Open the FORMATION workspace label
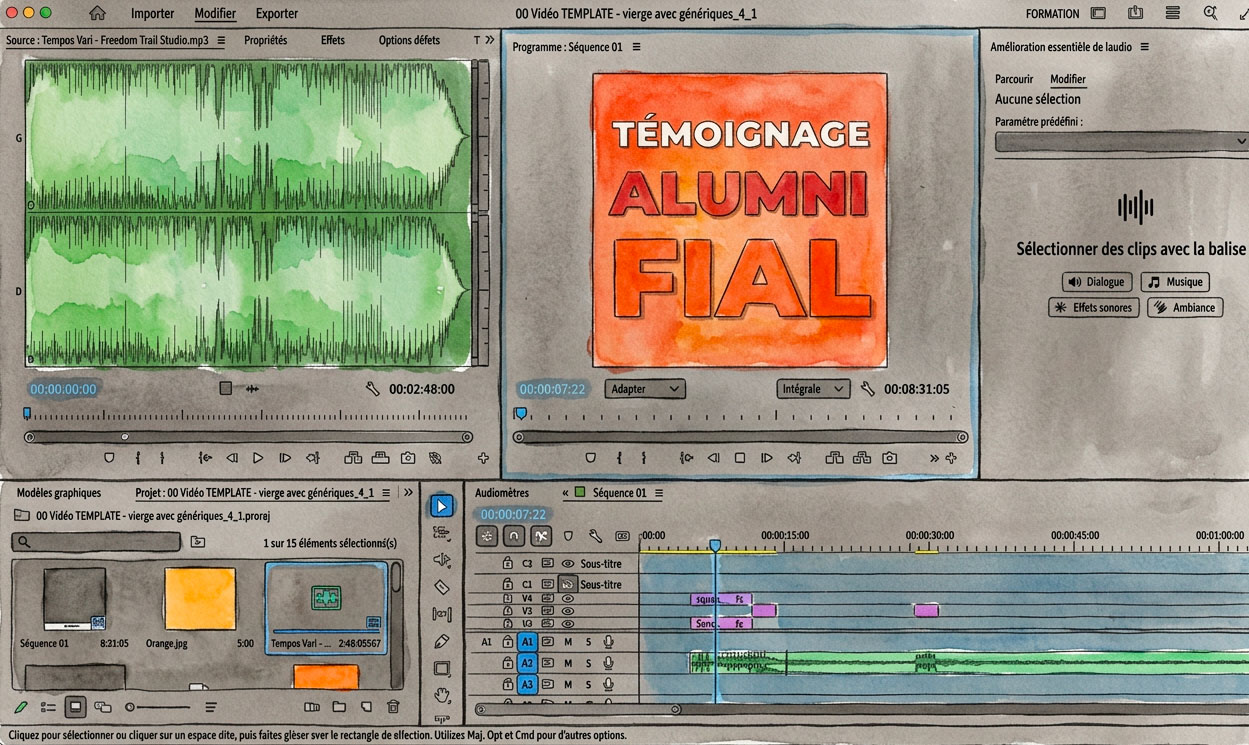This screenshot has width=1249, height=745. pos(1052,13)
